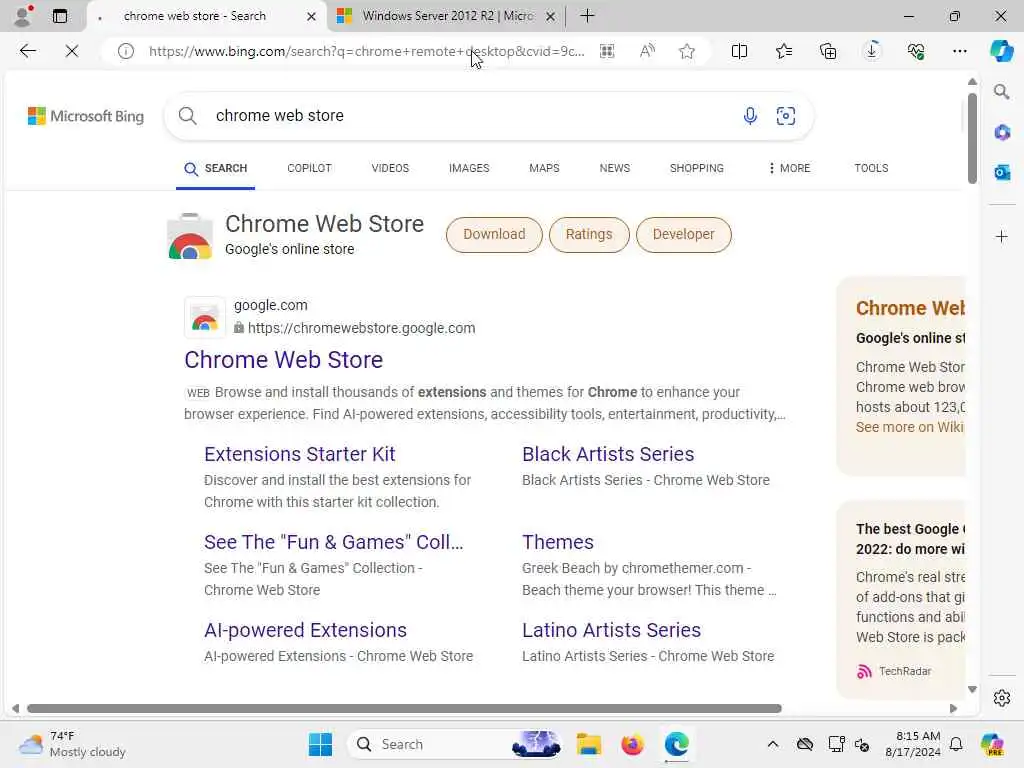1024x768 pixels.
Task: Open the Favorites list icon
Action: pyautogui.click(x=784, y=51)
